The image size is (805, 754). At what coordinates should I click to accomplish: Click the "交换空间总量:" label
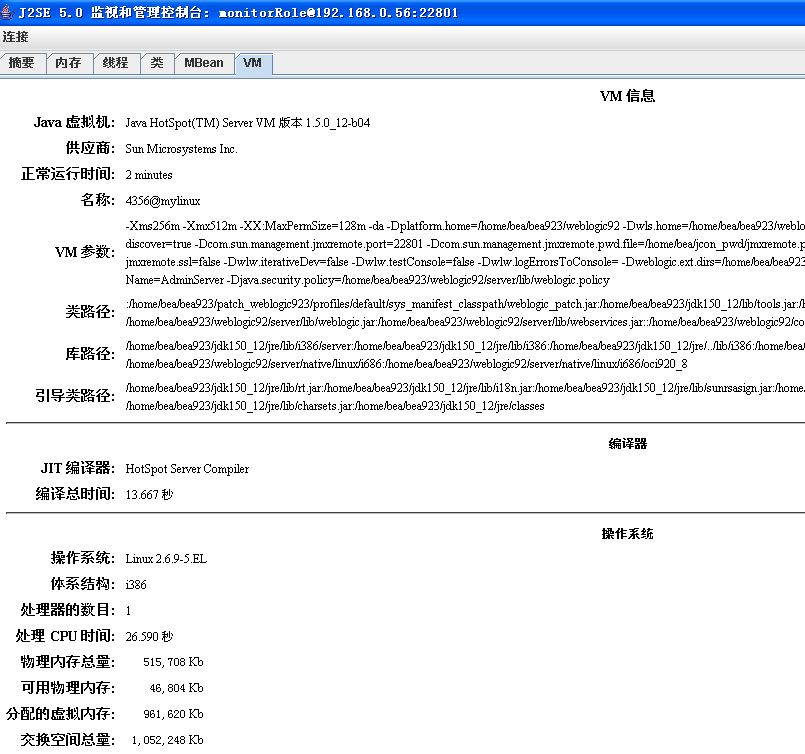[68, 740]
